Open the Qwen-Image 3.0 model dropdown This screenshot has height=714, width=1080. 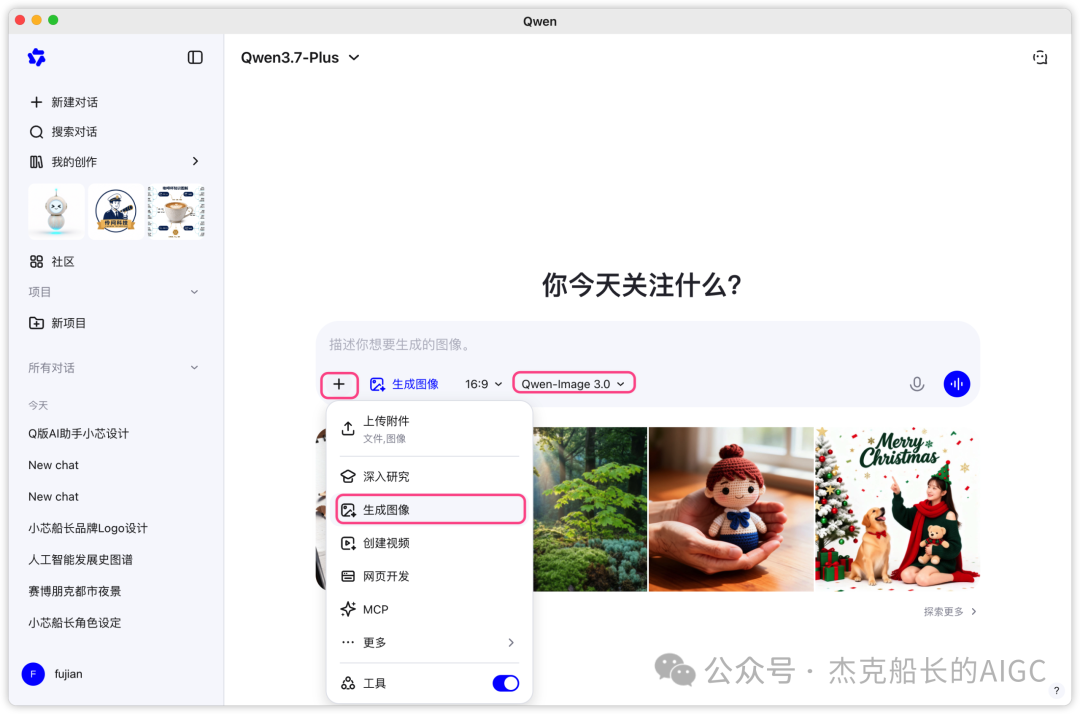574,384
